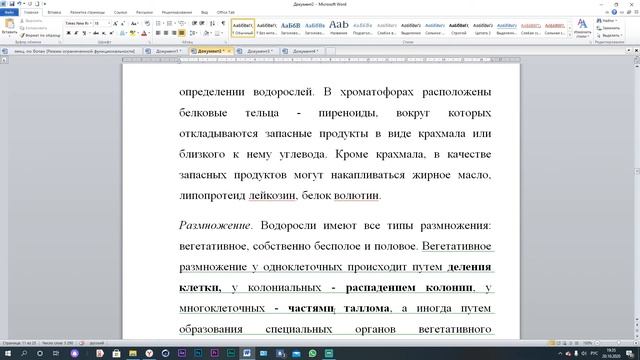Viewport: 640px width, 360px height.
Task: Click the Justify alignment button
Action: coord(182,33)
